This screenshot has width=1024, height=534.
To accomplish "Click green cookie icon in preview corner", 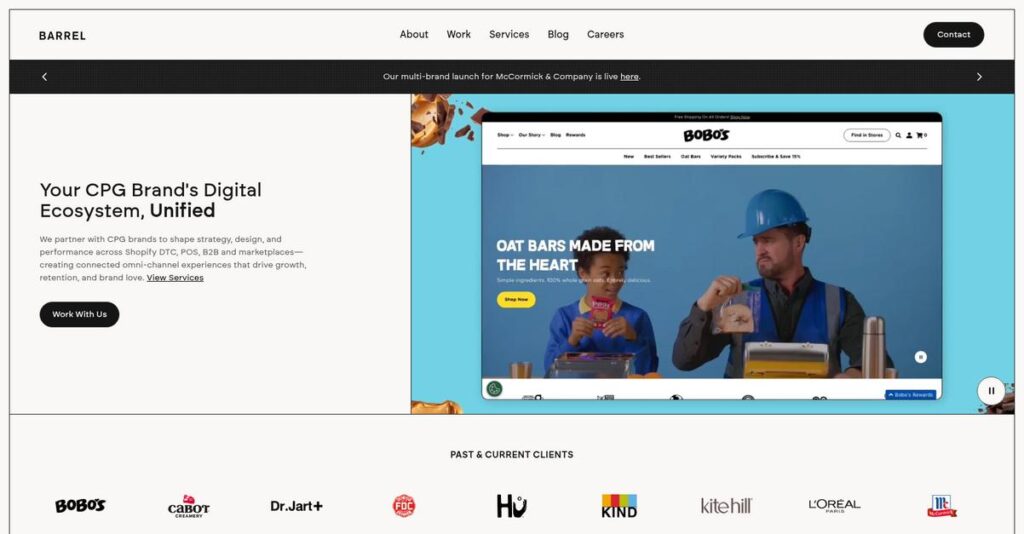I will point(495,389).
